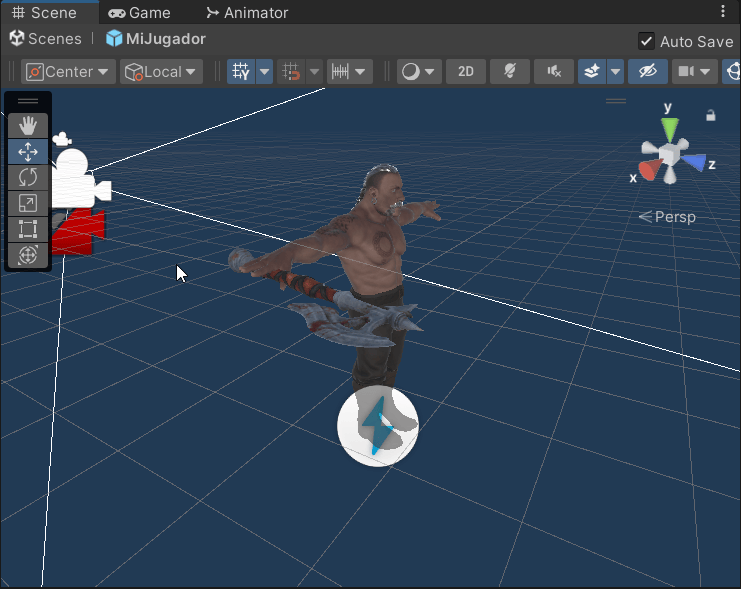Switch to the Animator tab
The height and width of the screenshot is (589, 741).
point(247,13)
